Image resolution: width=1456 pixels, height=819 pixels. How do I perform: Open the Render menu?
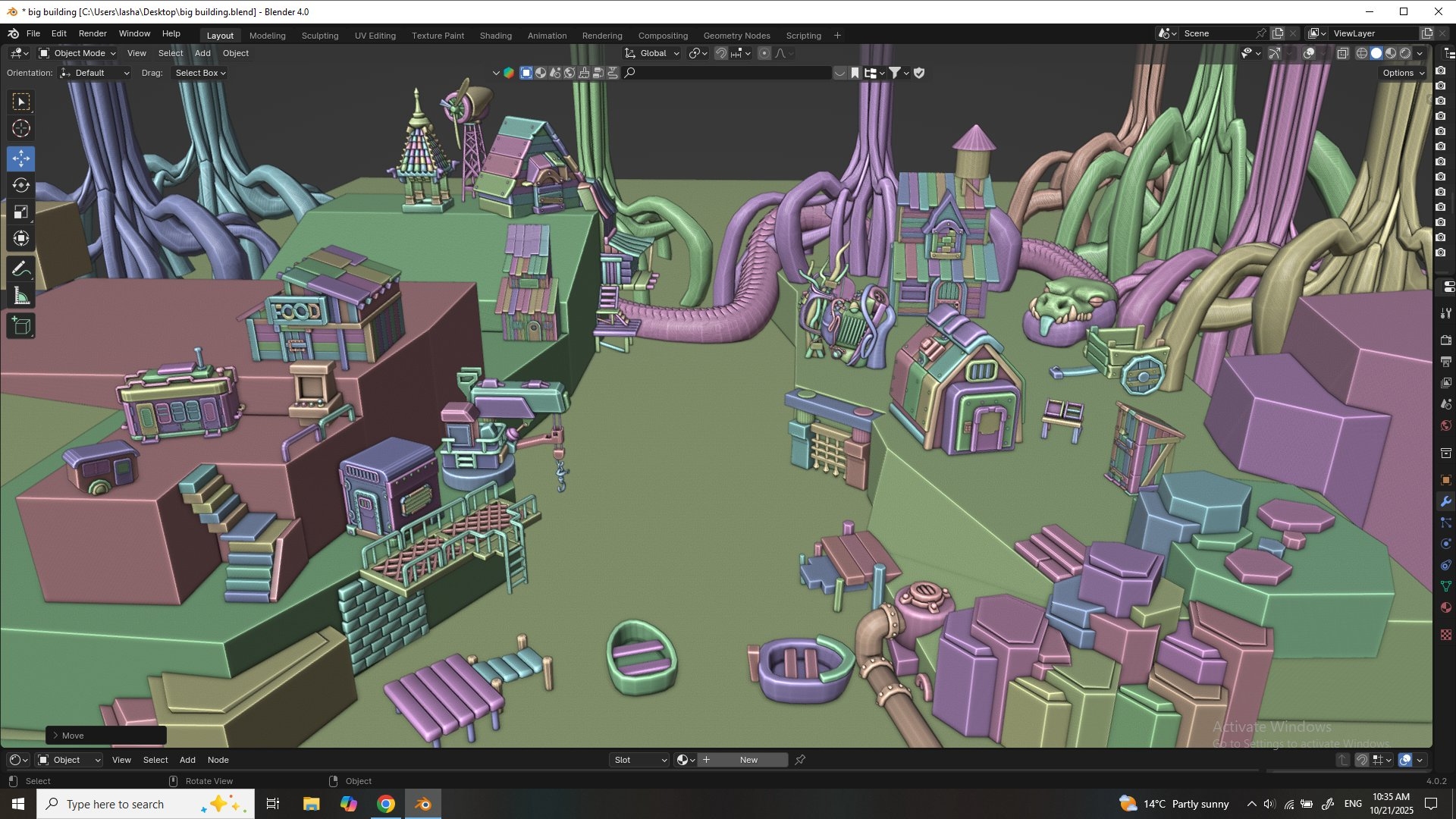click(x=93, y=33)
